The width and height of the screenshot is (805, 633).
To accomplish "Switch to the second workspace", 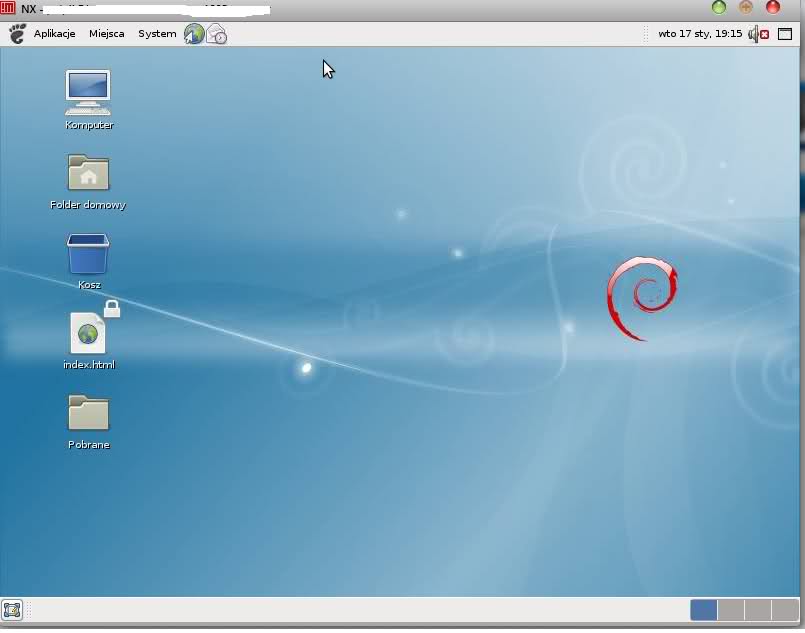I will tap(731, 610).
